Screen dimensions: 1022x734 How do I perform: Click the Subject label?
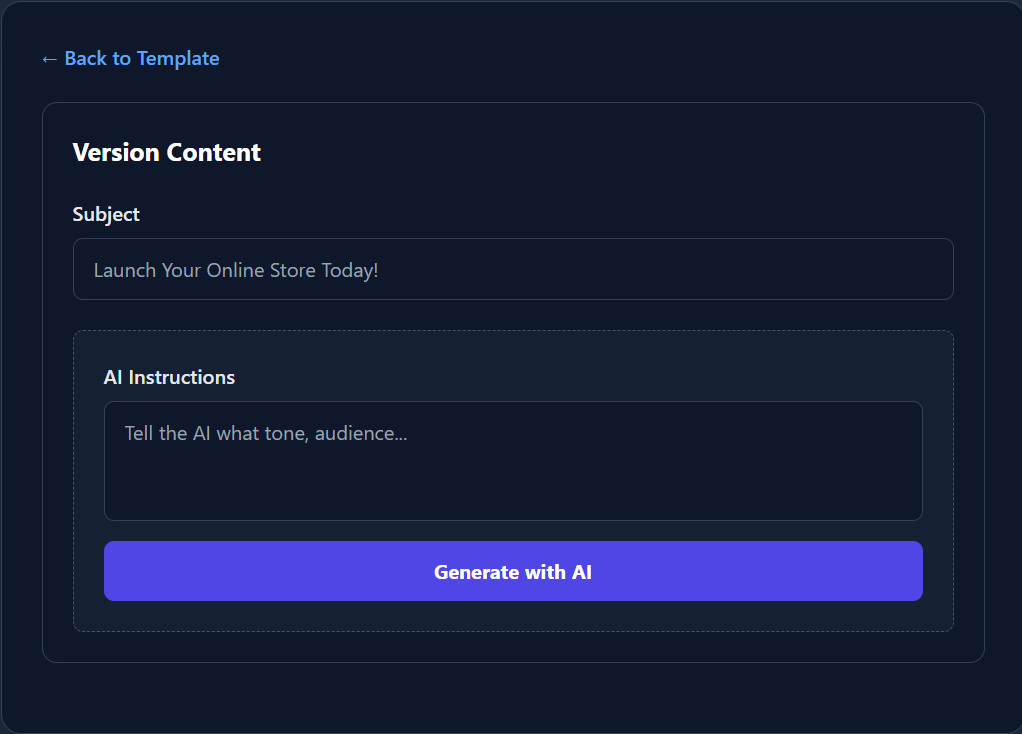(106, 215)
